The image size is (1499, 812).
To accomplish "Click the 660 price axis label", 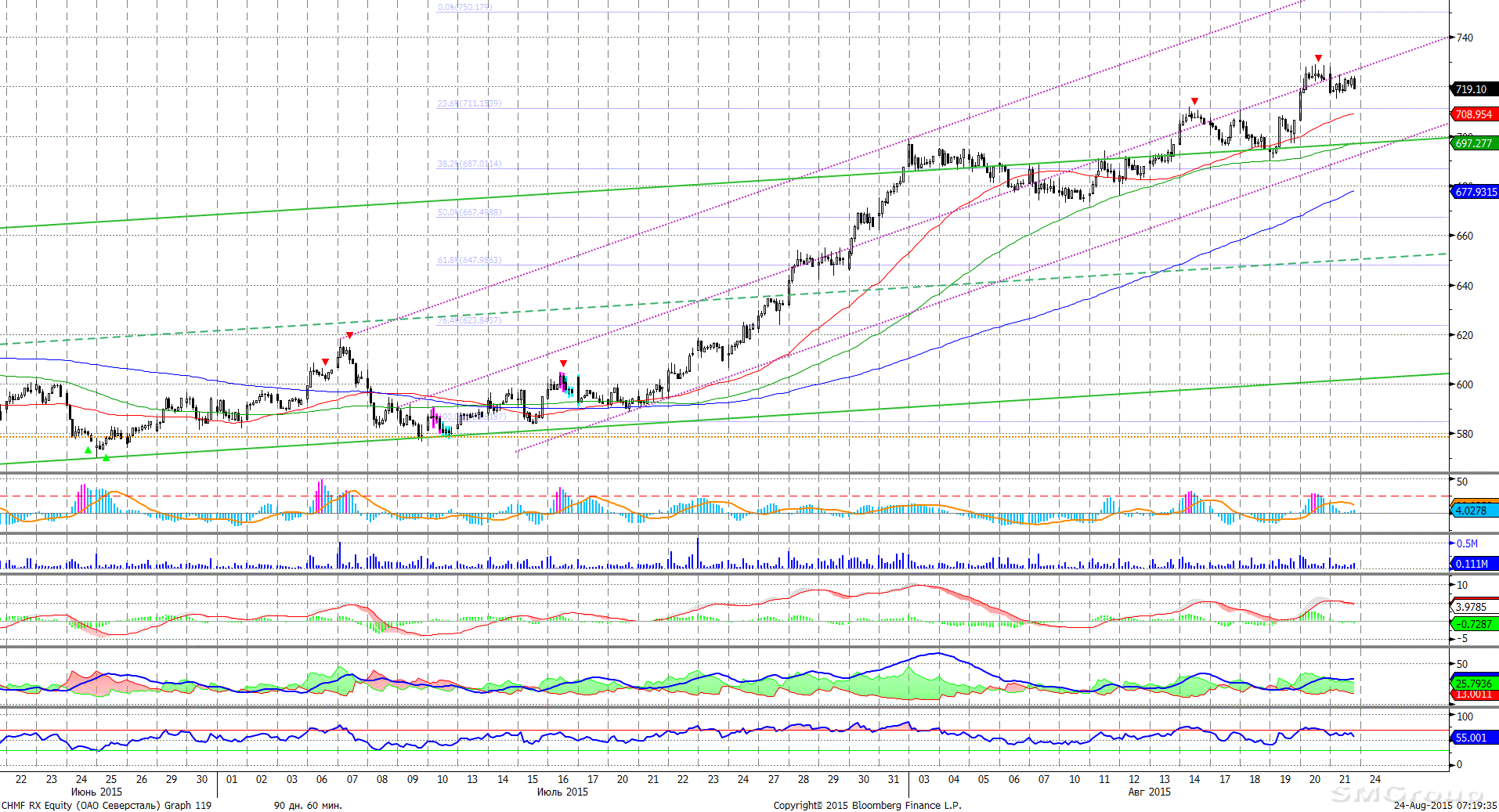I will coord(1465,236).
